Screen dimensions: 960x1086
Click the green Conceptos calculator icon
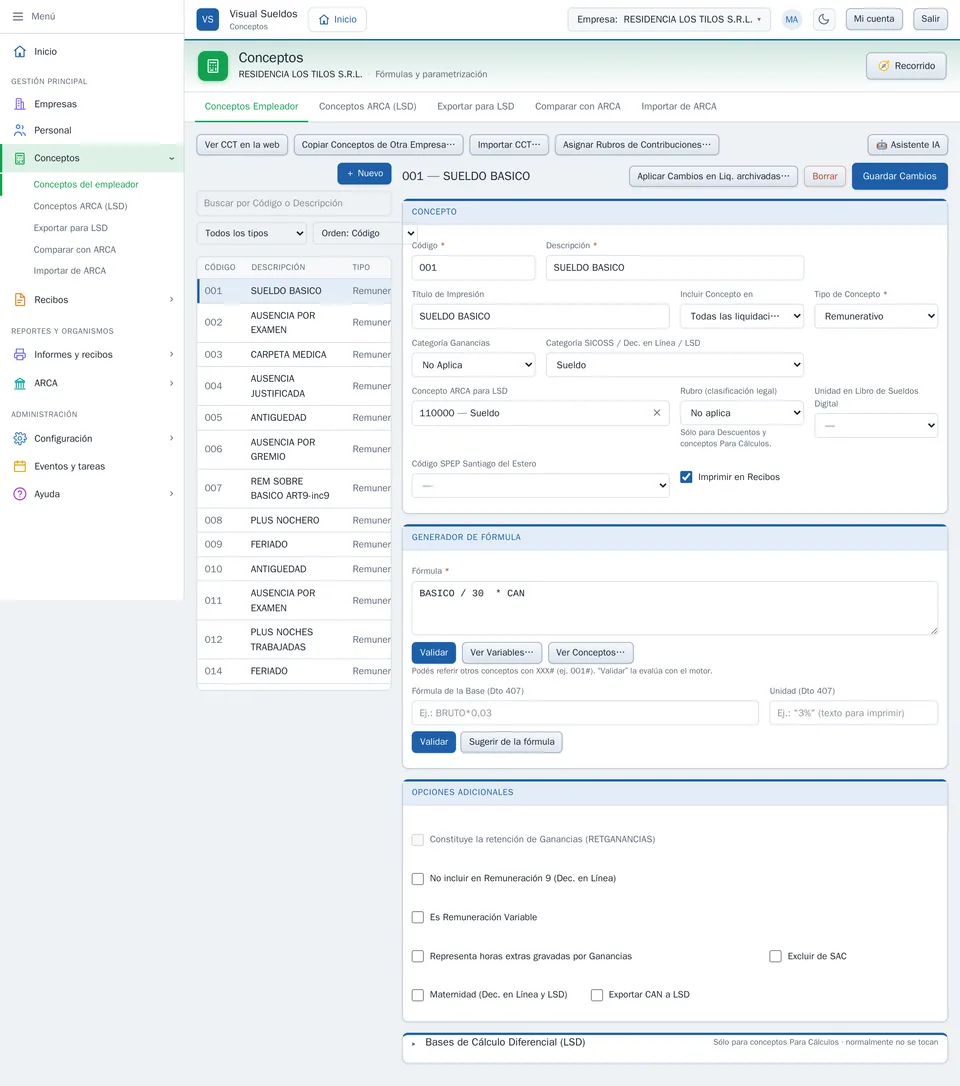click(x=213, y=66)
